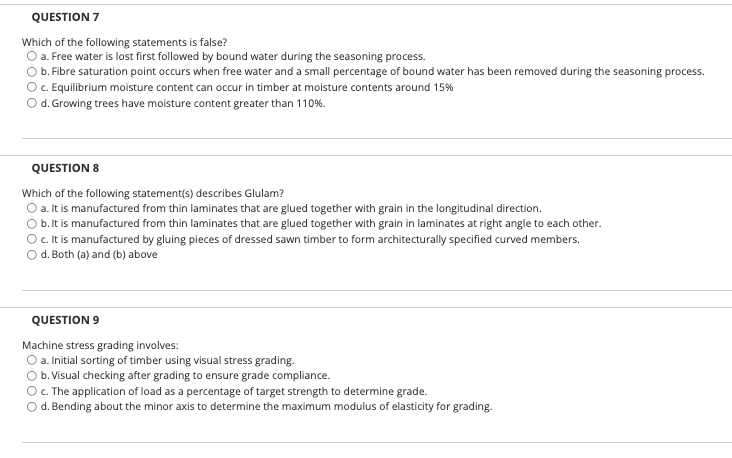Choose Visual checking after grading option

point(31,376)
